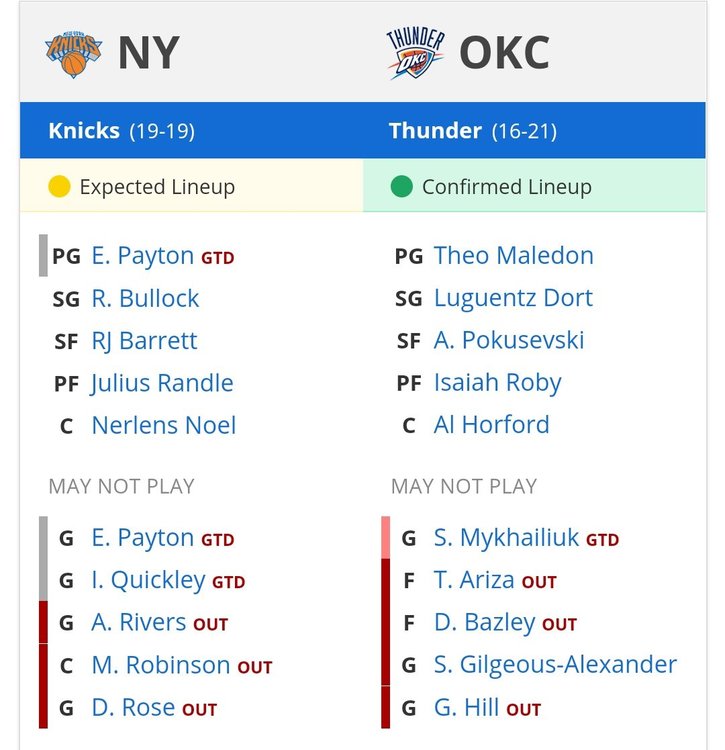Image resolution: width=725 pixels, height=750 pixels.
Task: Select RJ Barrett in Knicks lineup
Action: tap(144, 341)
